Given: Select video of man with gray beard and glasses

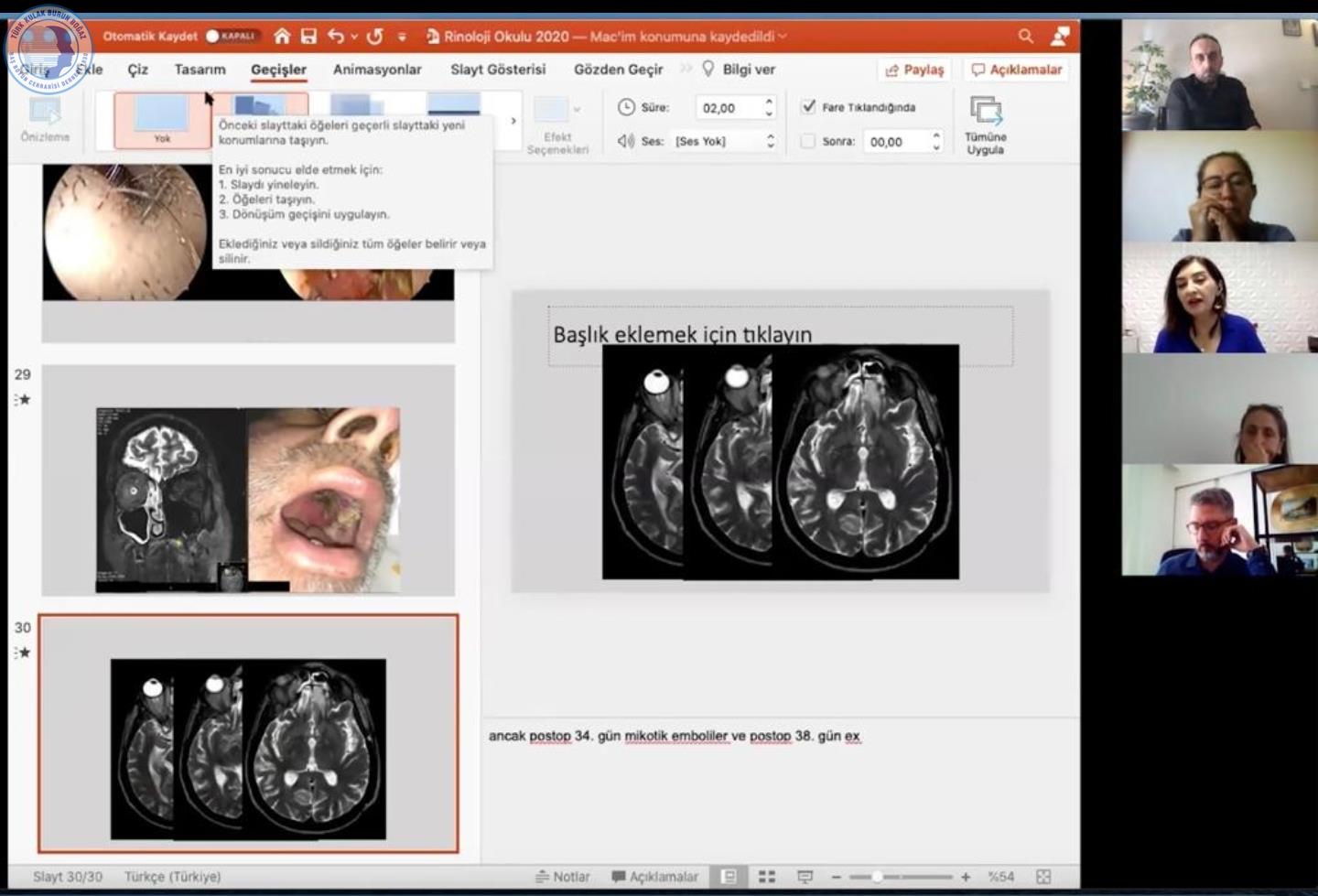Looking at the screenshot, I should coord(1219,520).
